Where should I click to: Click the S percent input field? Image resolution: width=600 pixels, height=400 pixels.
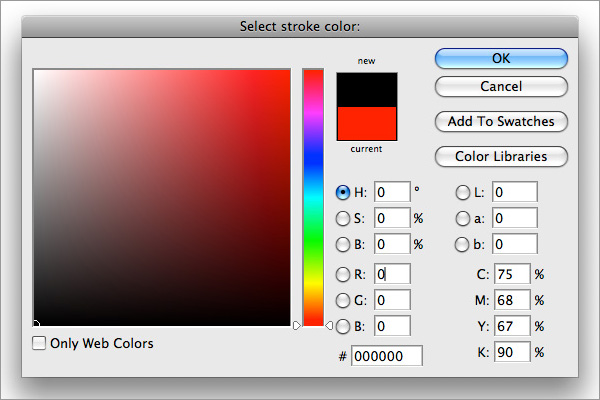pyautogui.click(x=392, y=218)
